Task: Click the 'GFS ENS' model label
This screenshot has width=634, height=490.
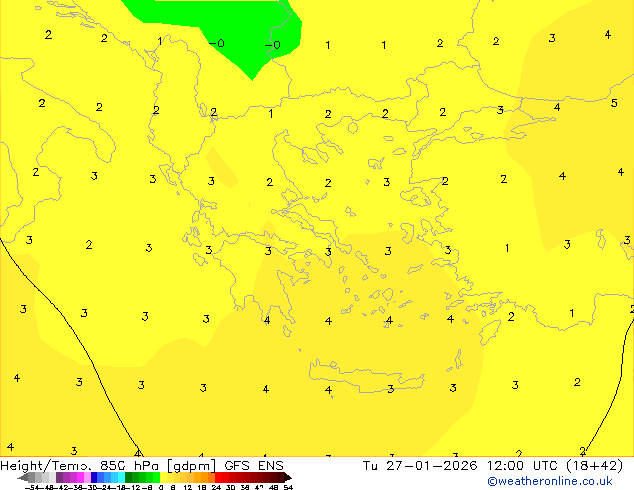Action: (254, 466)
